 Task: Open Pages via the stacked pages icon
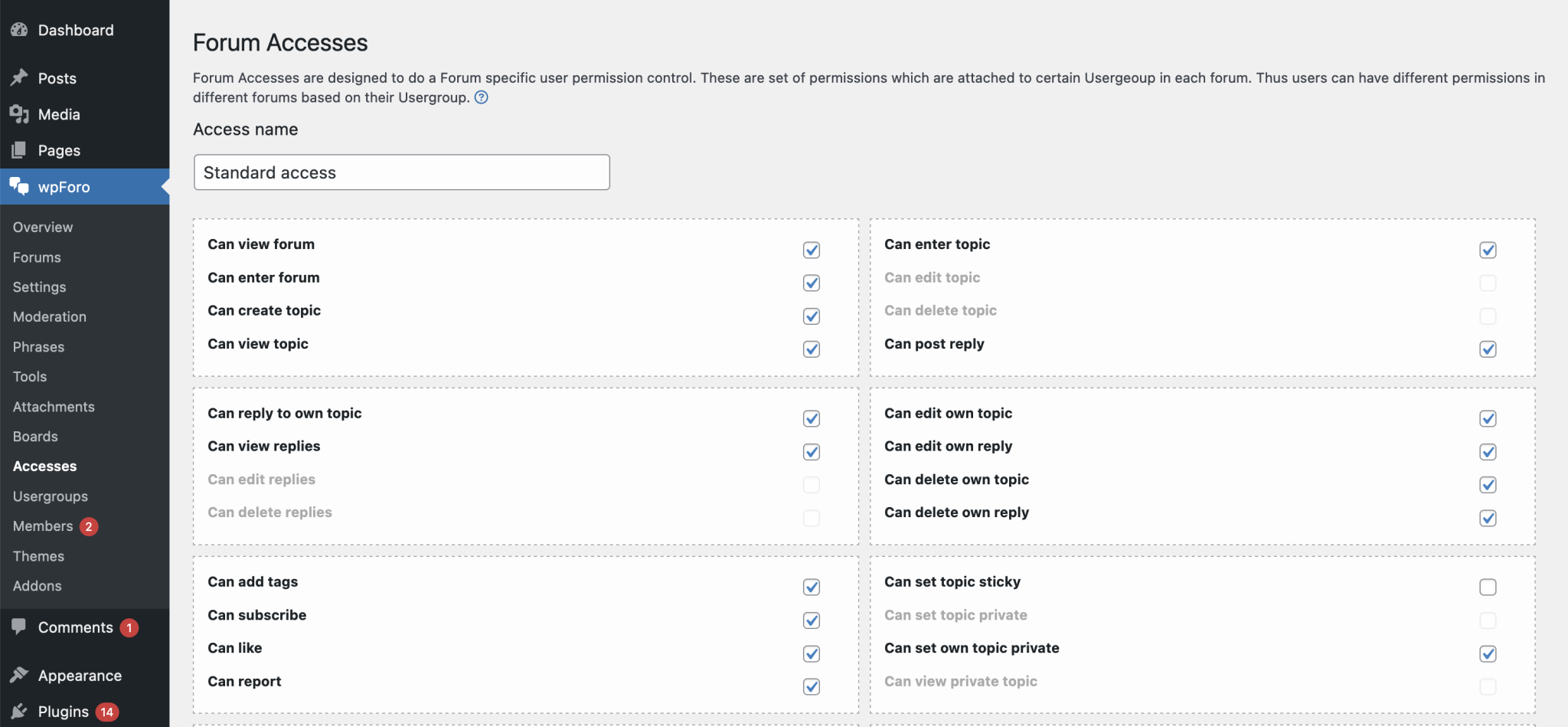point(19,150)
